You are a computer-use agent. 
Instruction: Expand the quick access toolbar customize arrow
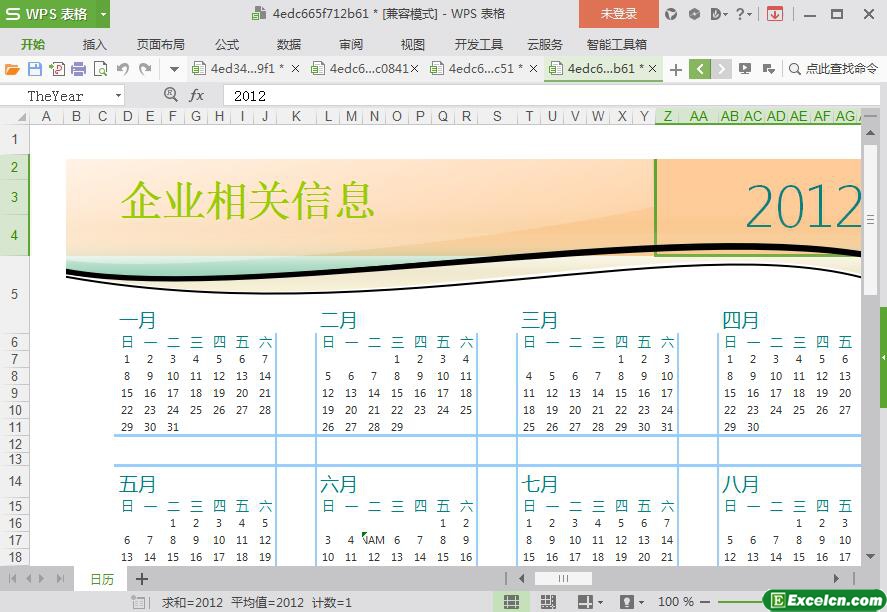click(x=174, y=69)
